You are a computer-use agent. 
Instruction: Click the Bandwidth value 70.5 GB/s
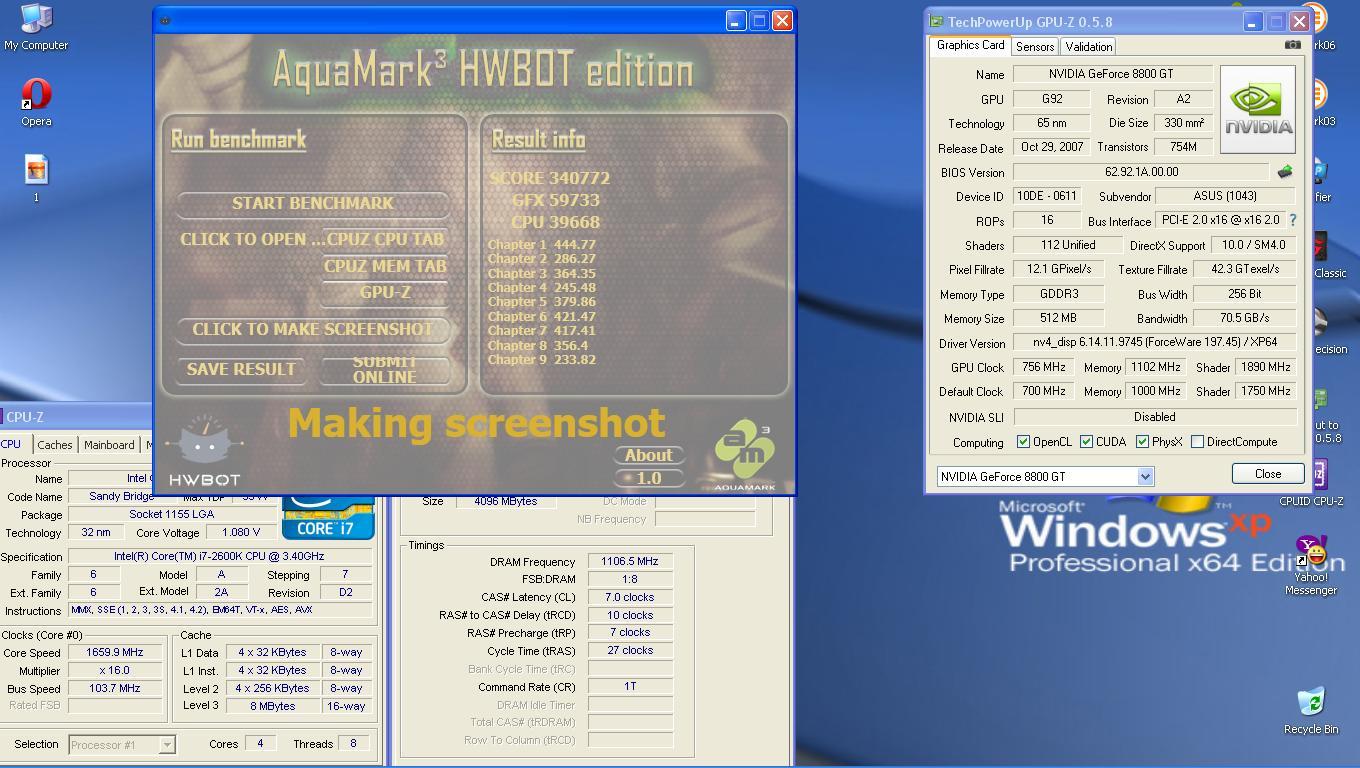tap(1244, 318)
